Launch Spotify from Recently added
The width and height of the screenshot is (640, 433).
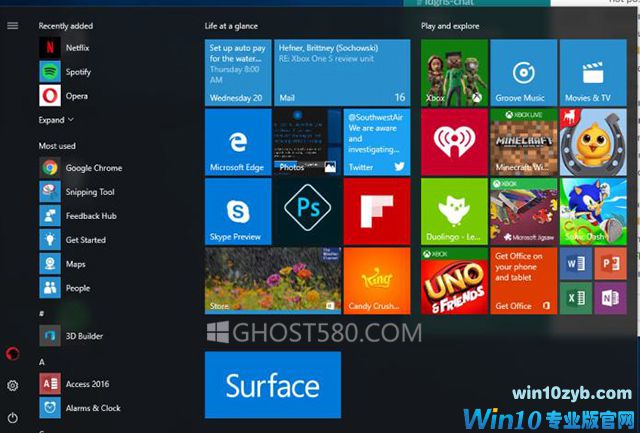tap(50, 72)
